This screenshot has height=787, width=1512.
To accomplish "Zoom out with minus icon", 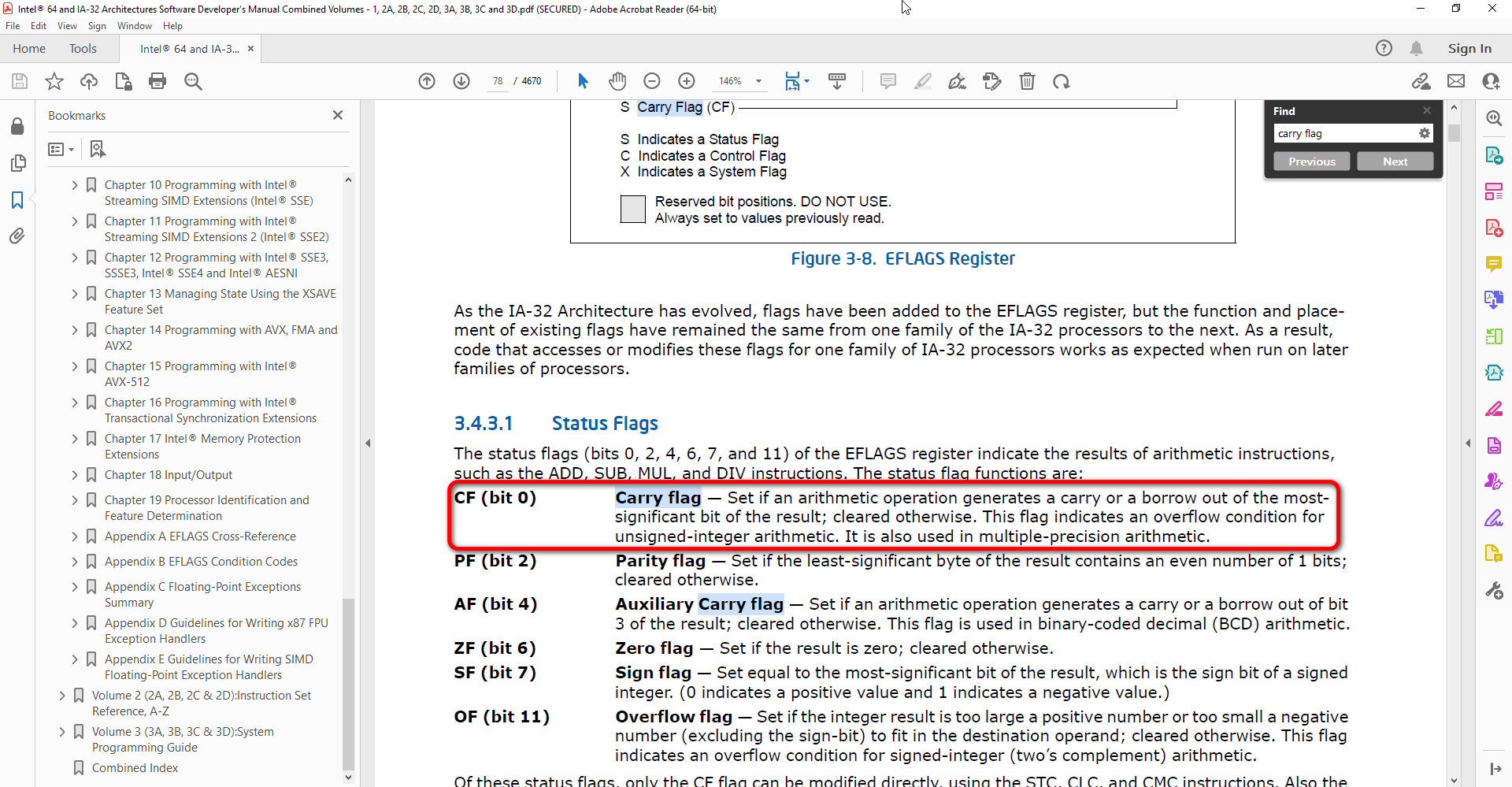I will pos(652,81).
